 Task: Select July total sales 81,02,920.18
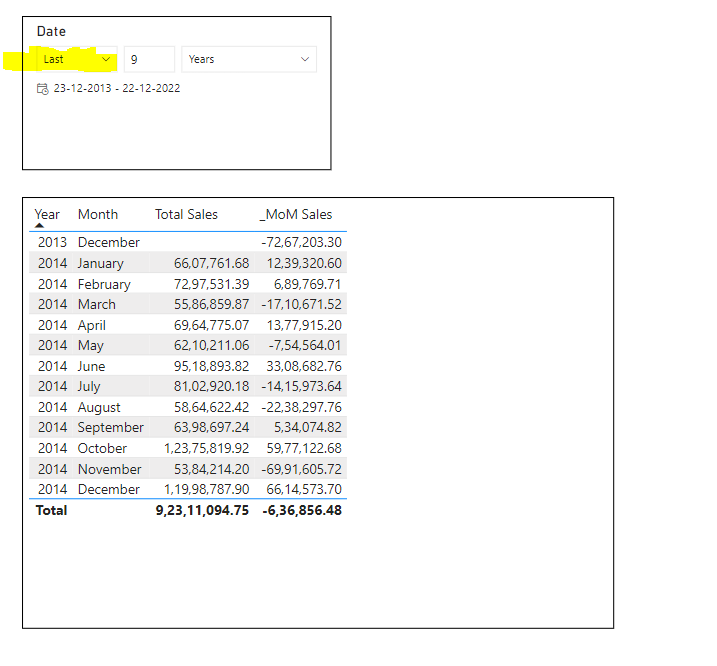(211, 387)
